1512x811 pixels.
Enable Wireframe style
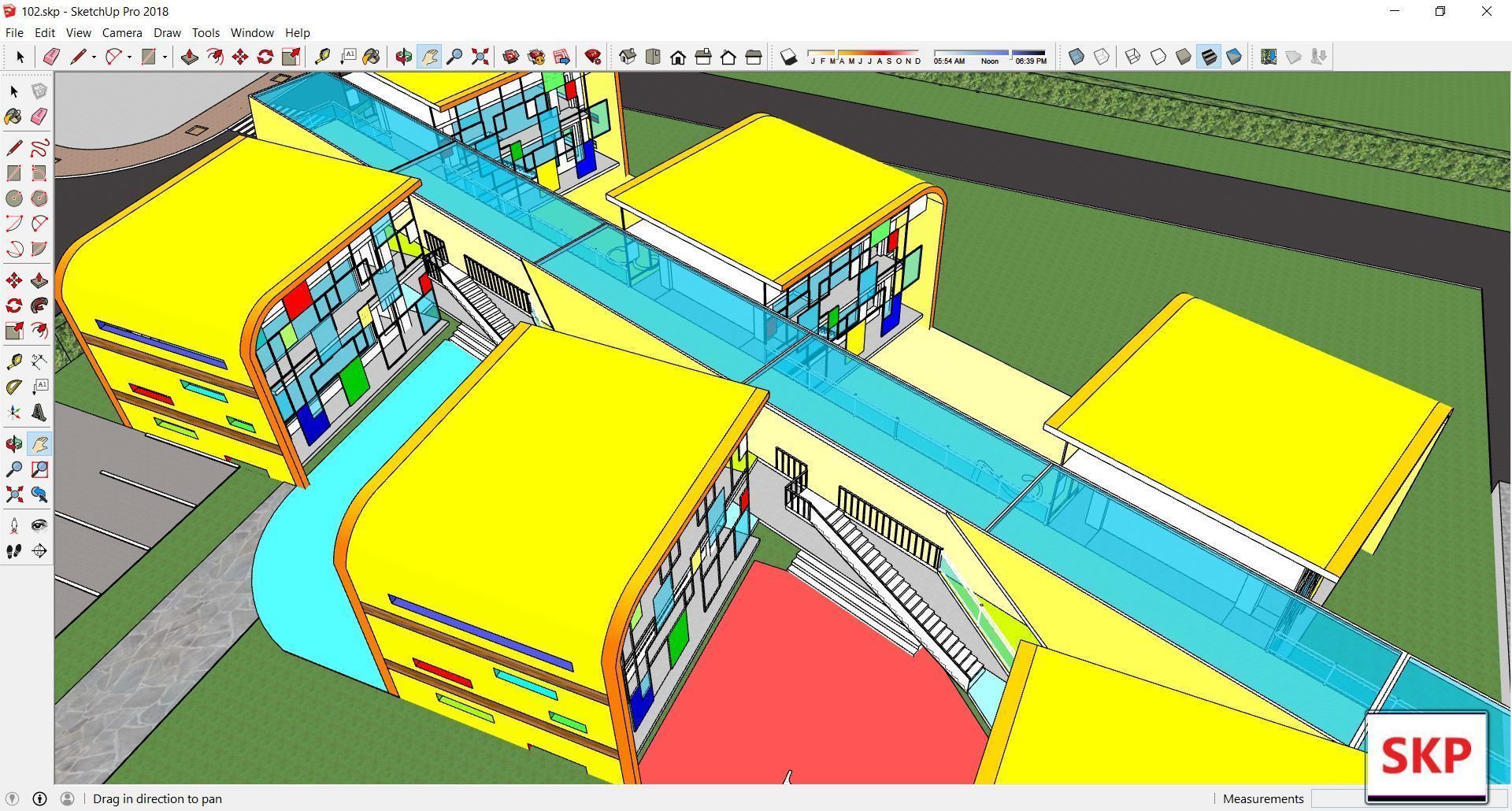tap(1132, 57)
